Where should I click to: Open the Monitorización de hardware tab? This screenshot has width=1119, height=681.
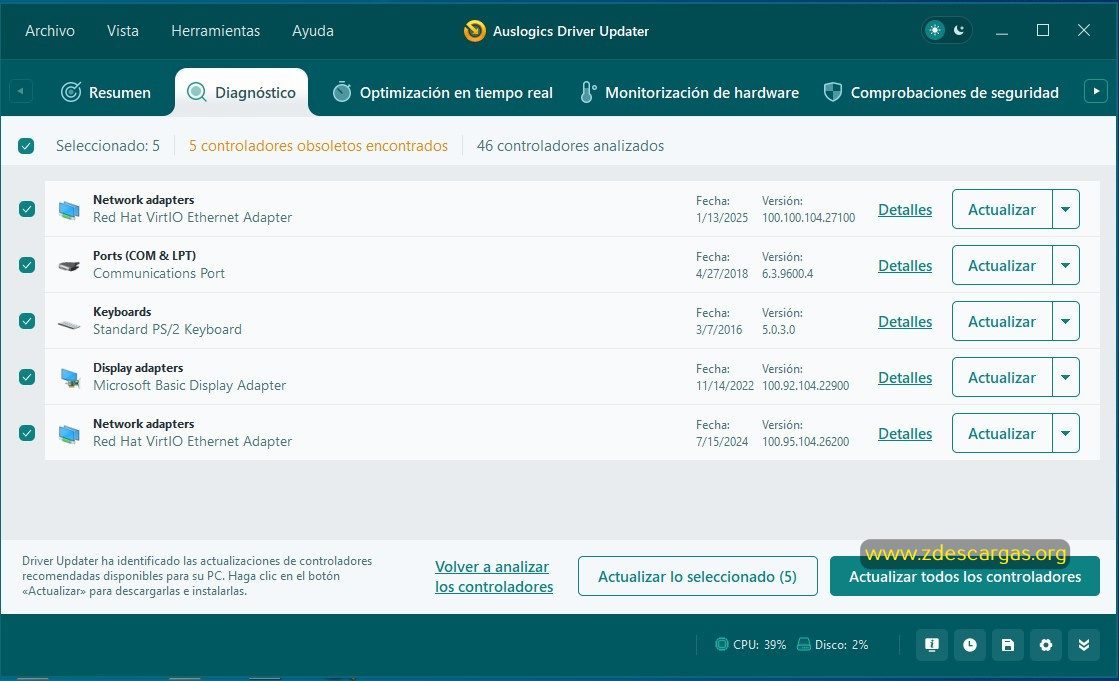(689, 92)
